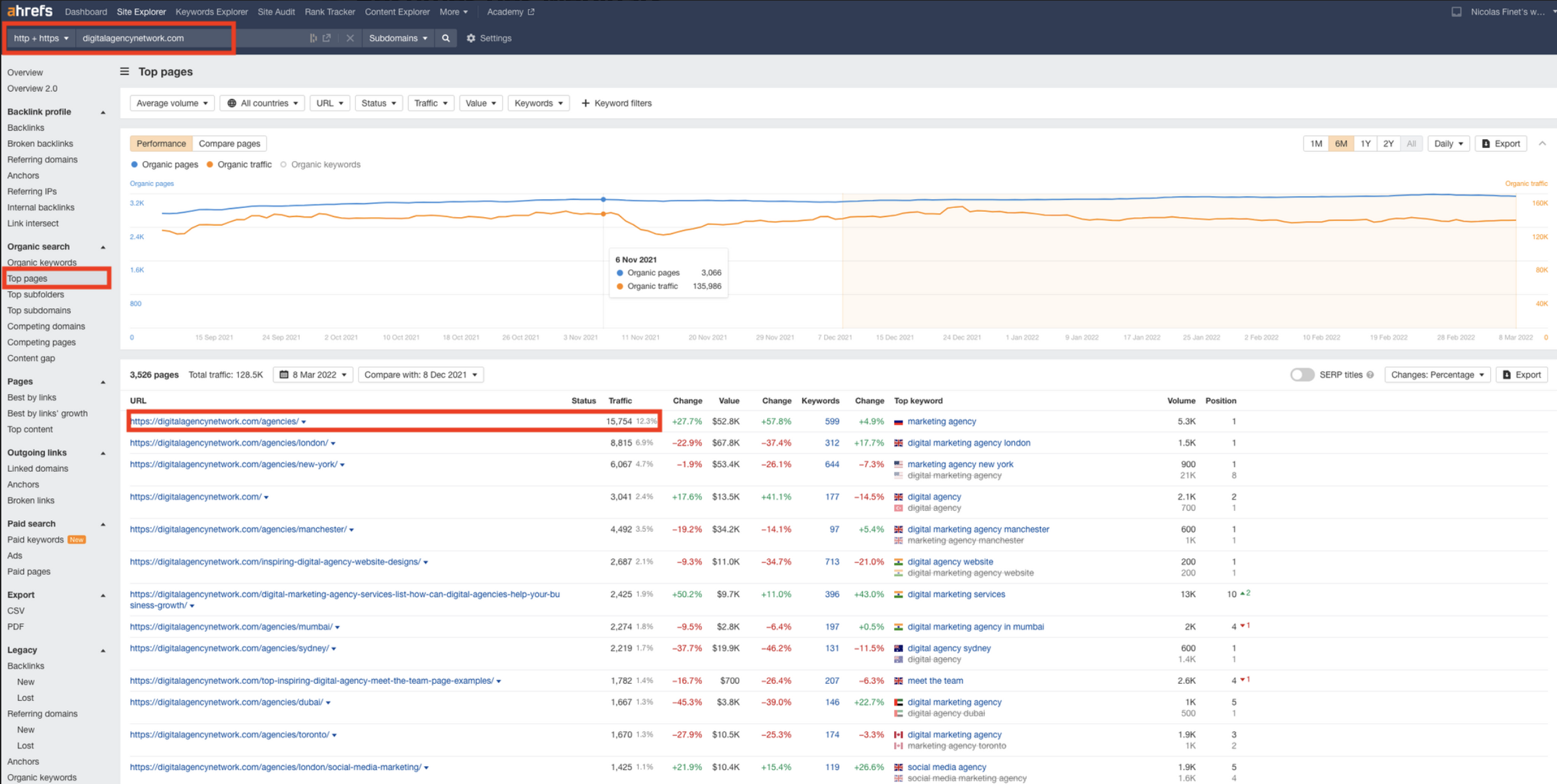This screenshot has width=1557, height=784.
Task: Click the plus icon of Keyword filters
Action: point(585,104)
